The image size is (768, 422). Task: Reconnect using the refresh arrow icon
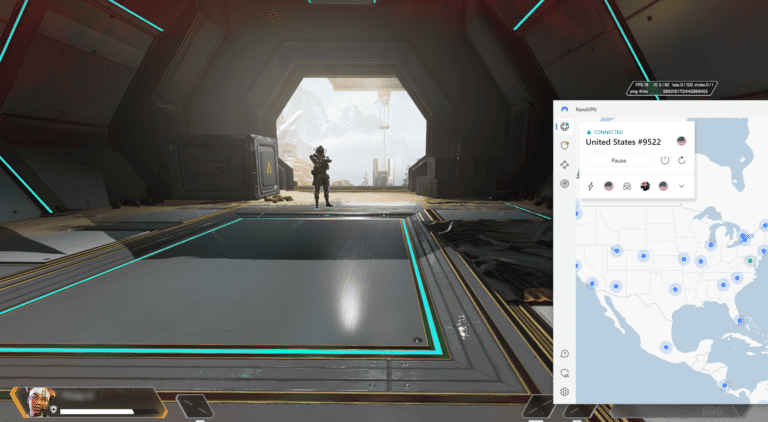coord(681,160)
